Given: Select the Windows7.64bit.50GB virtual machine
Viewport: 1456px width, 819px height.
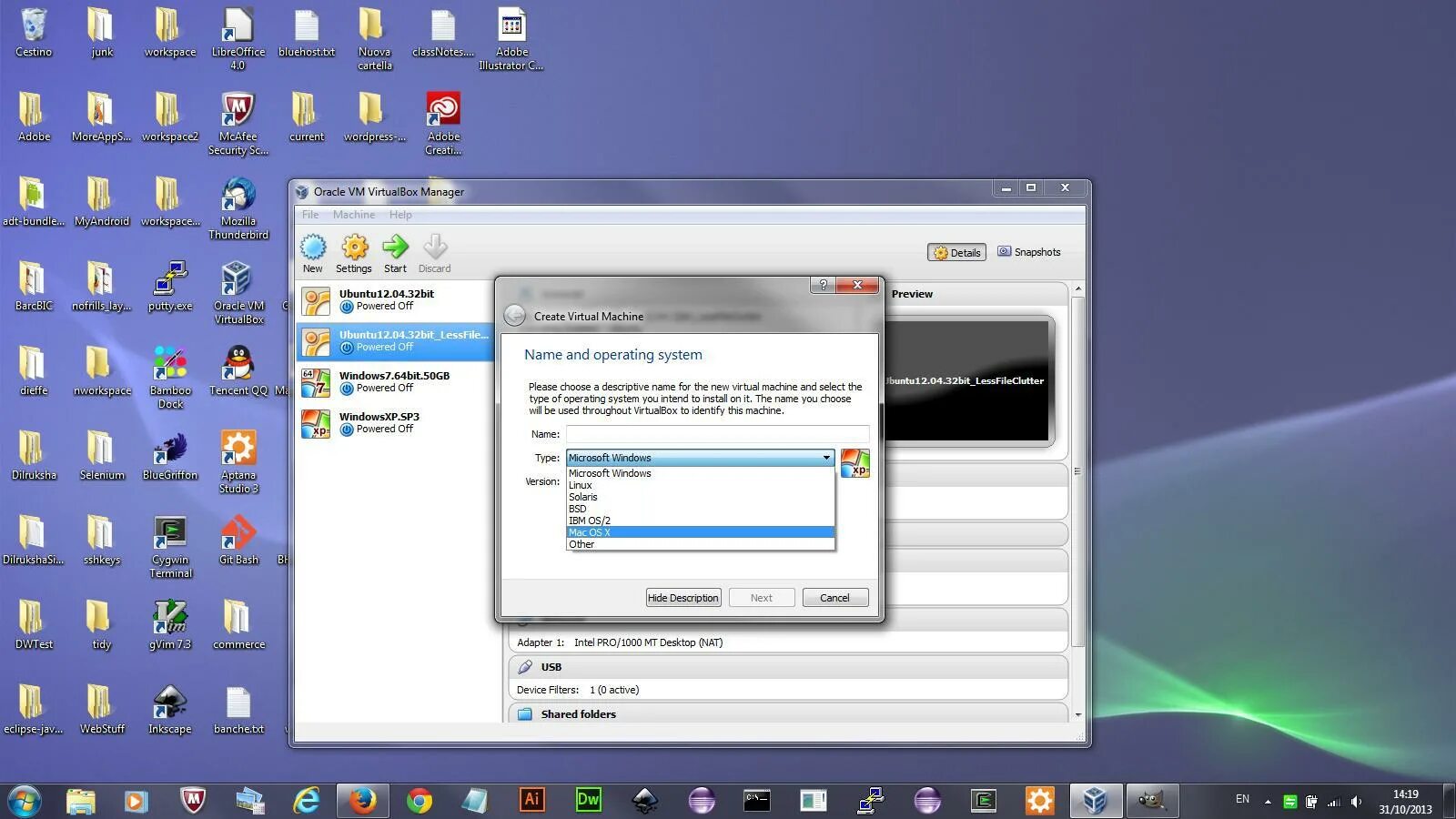Looking at the screenshot, I should click(x=396, y=382).
